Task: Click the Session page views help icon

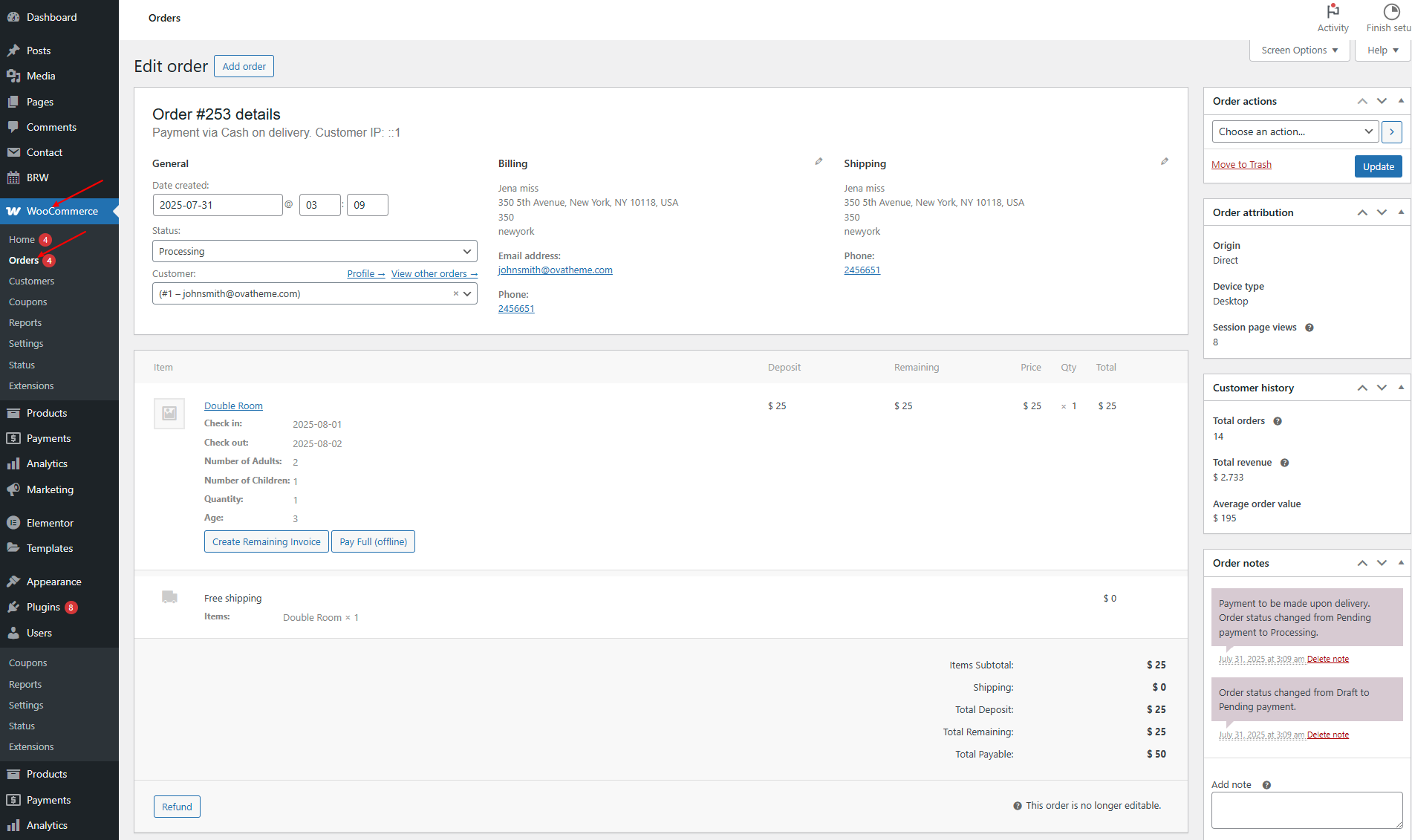Action: tap(1309, 328)
